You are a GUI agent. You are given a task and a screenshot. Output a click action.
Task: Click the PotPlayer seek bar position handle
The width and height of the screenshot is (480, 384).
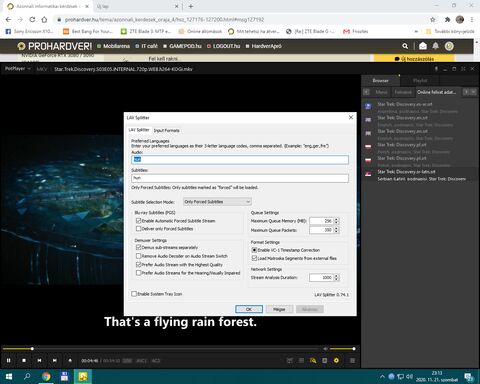click(x=32, y=349)
